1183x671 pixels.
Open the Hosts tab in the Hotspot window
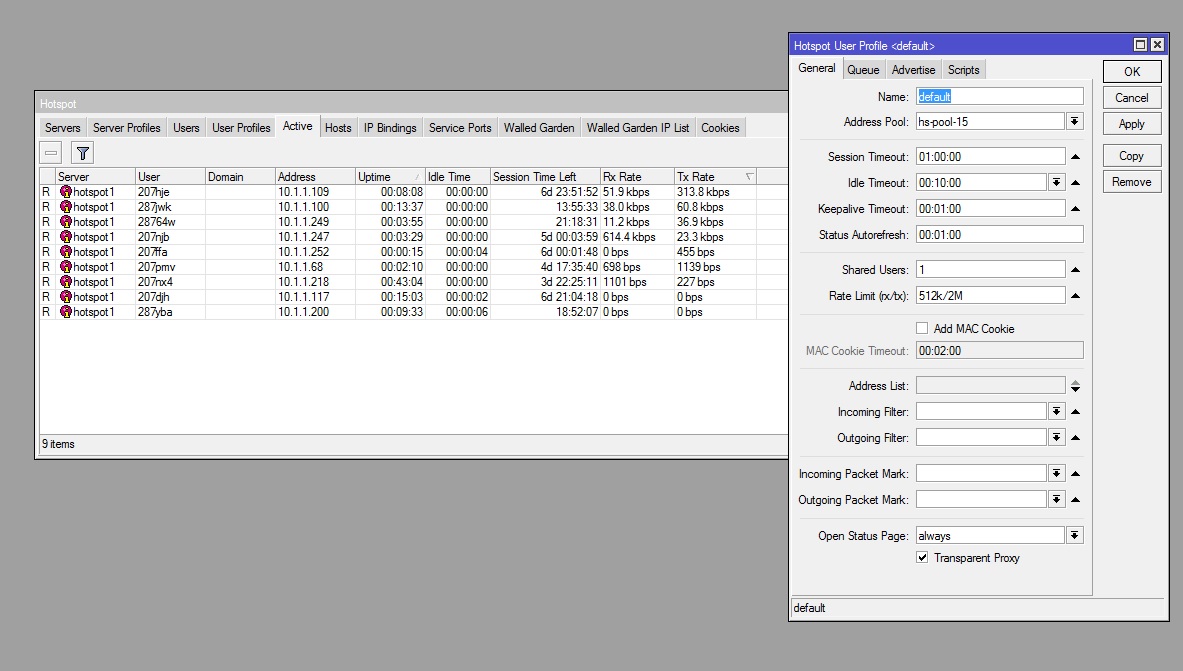[337, 127]
